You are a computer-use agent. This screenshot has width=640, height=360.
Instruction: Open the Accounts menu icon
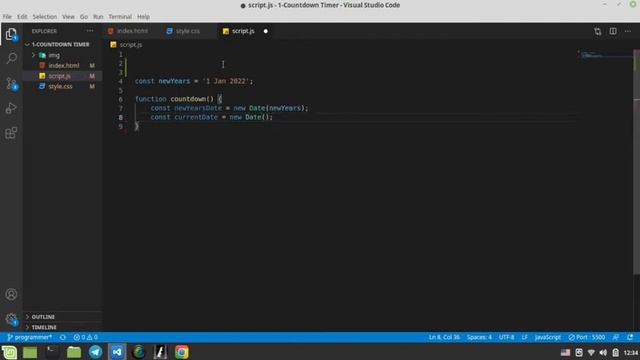11,294
